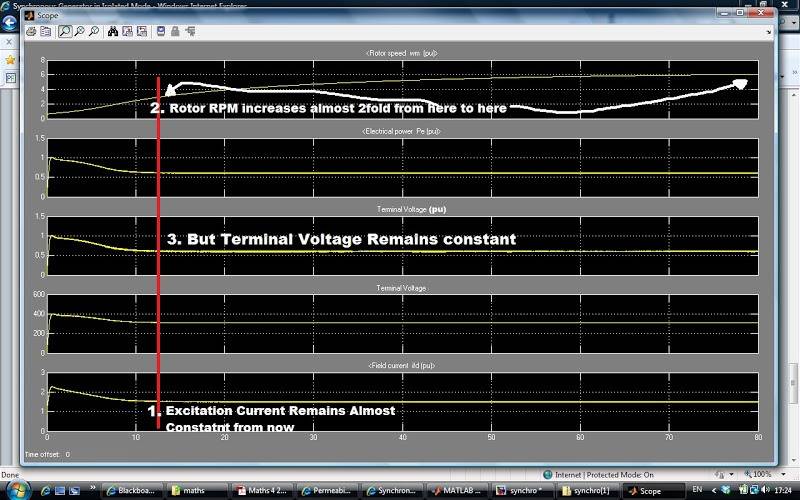800x500 pixels.
Task: Expand Quick Launch overflow chevron
Action: click(93, 488)
